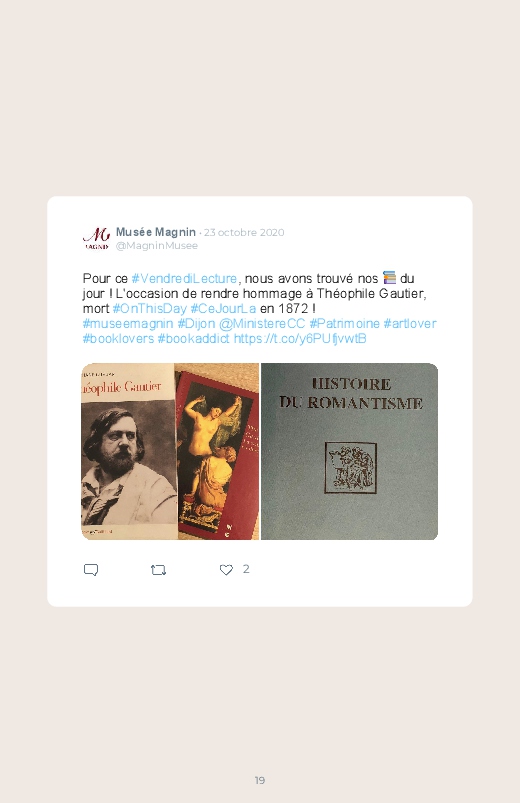Open the #Dijon hashtag

click(x=196, y=324)
